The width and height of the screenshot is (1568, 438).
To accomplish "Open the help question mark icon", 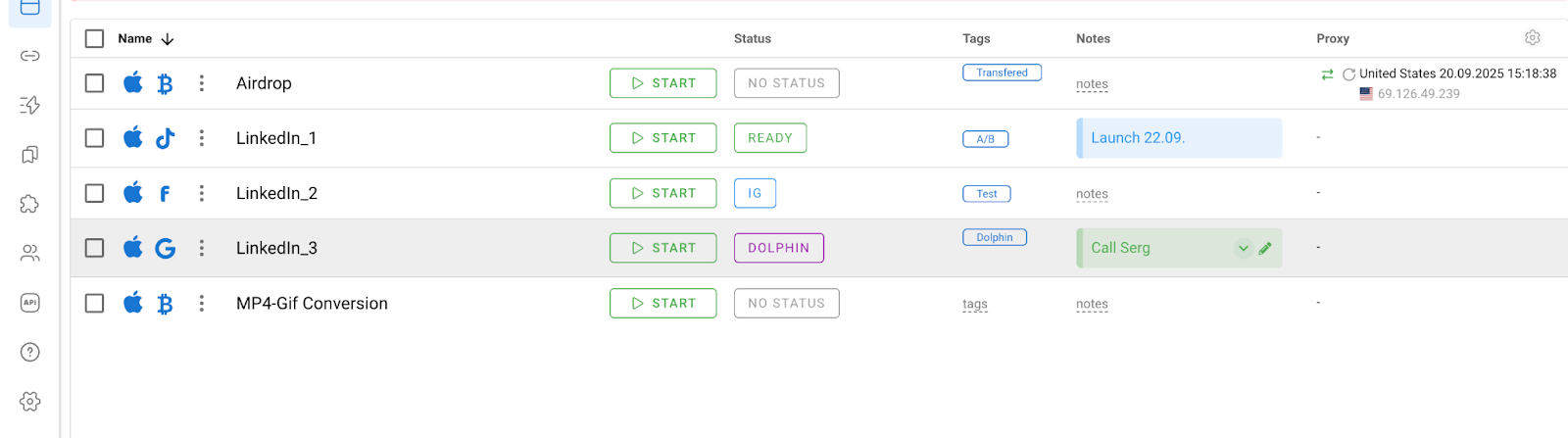I will (x=30, y=352).
